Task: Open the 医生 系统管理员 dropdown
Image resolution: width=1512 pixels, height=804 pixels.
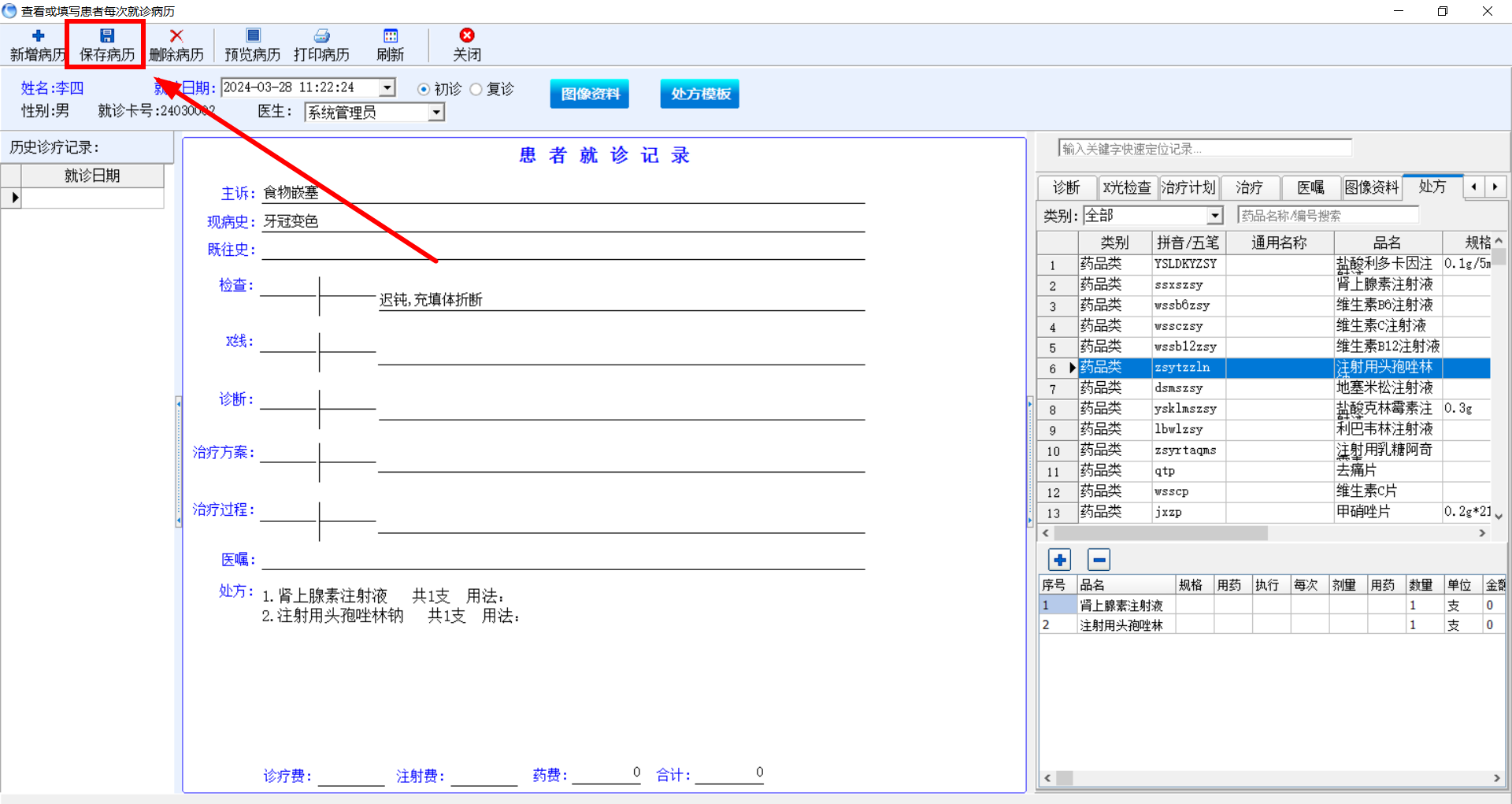Action: tap(436, 113)
